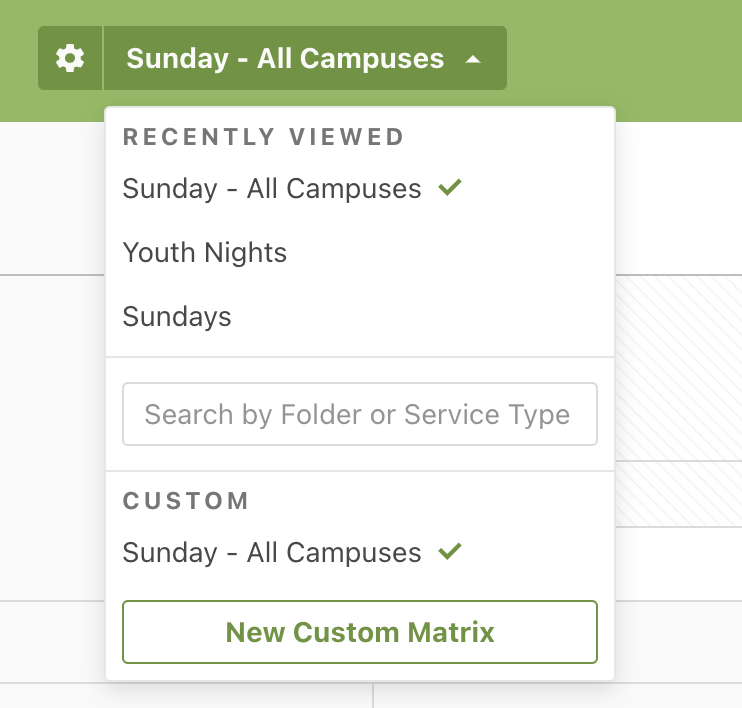Image resolution: width=742 pixels, height=708 pixels.
Task: Create a New Custom Matrix
Action: (360, 632)
